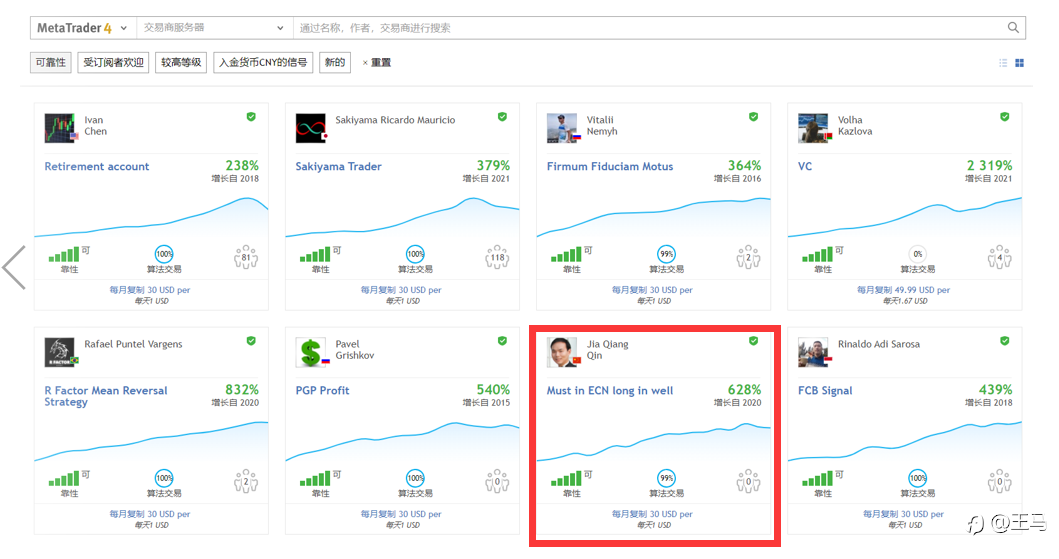This screenshot has height=559, width=1059.
Task: Click growth chart on PGP Profit card
Action: coord(403,442)
